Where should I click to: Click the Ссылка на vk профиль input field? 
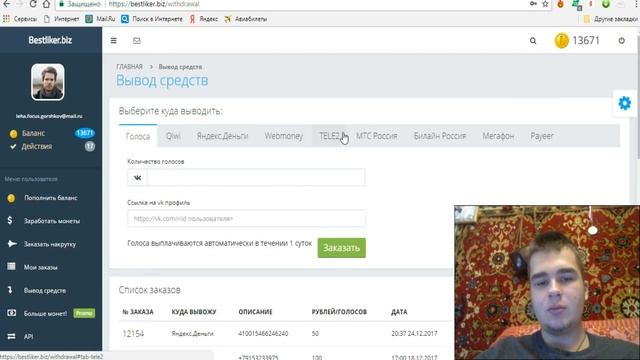point(247,219)
